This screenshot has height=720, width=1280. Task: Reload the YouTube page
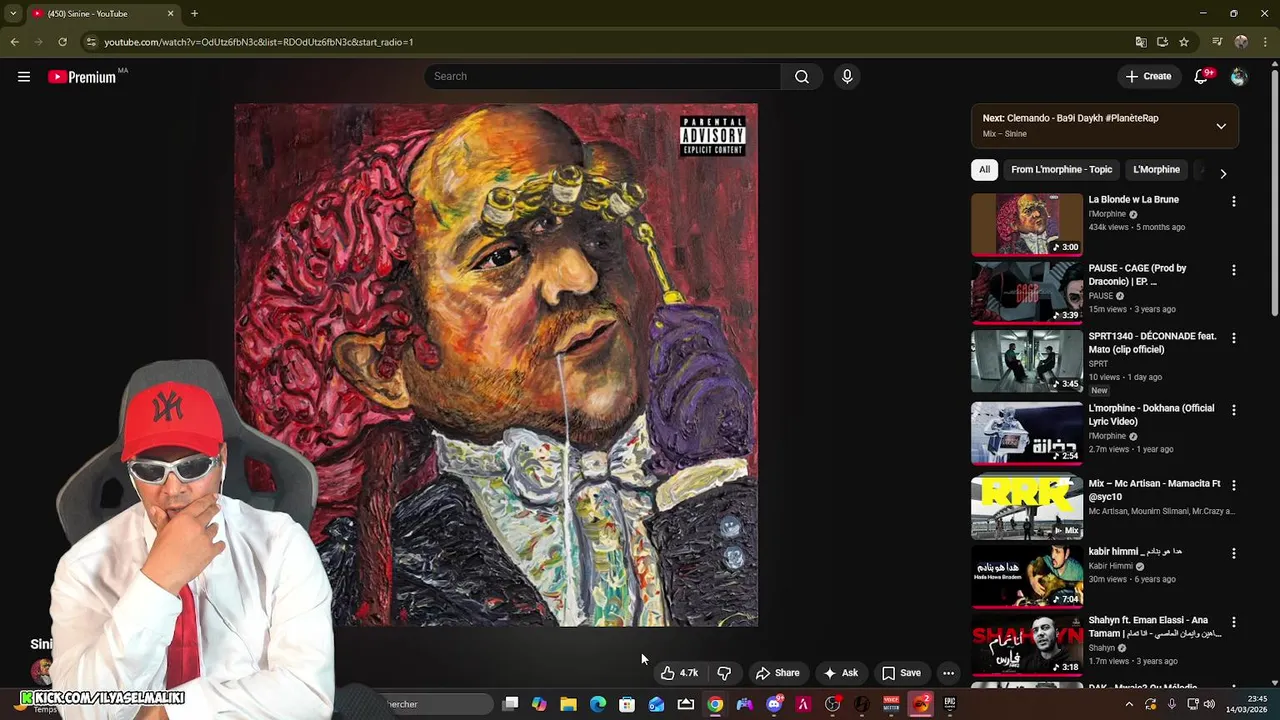(x=62, y=42)
